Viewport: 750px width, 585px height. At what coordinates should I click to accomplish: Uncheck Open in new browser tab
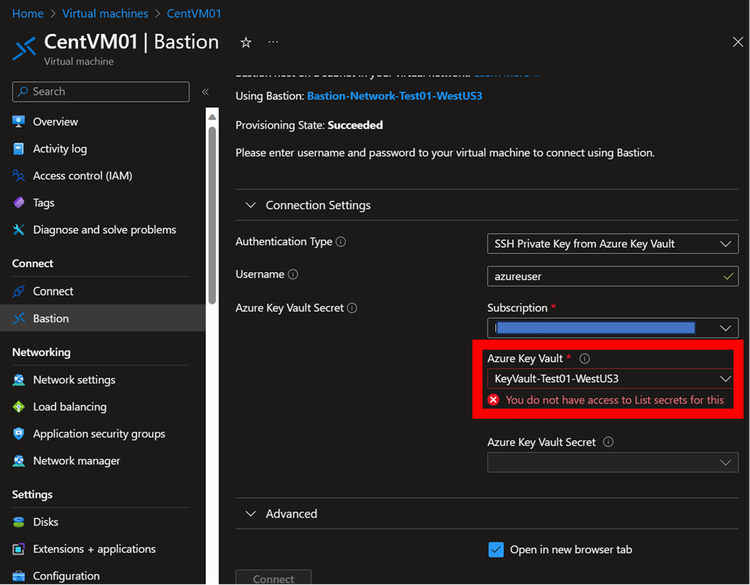[496, 549]
